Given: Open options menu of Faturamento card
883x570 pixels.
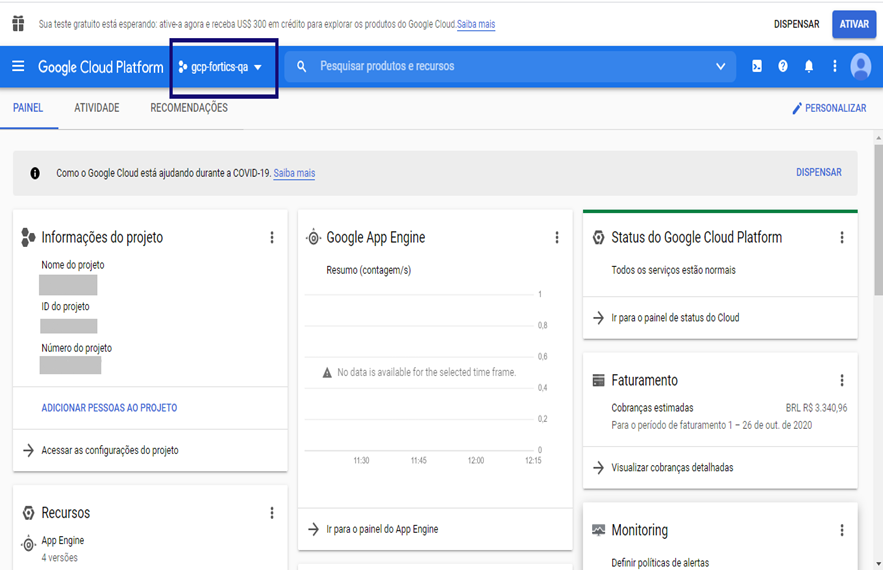Looking at the screenshot, I should click(842, 381).
